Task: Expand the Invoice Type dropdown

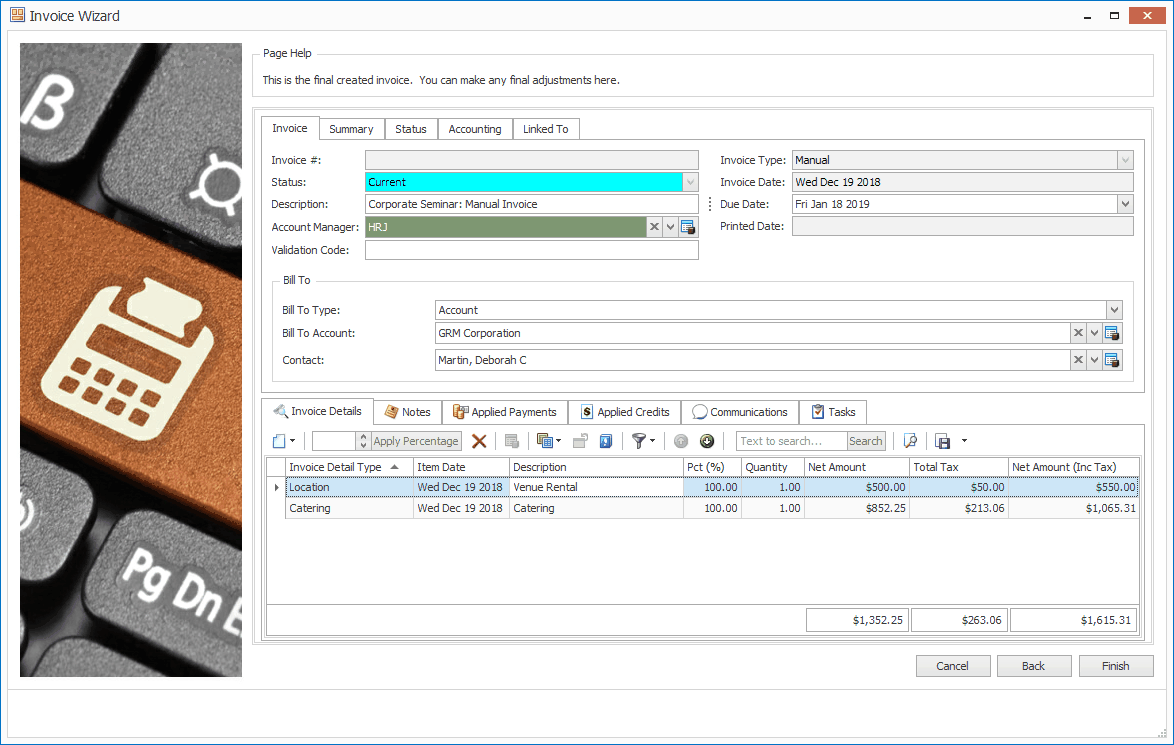Action: 1125,160
